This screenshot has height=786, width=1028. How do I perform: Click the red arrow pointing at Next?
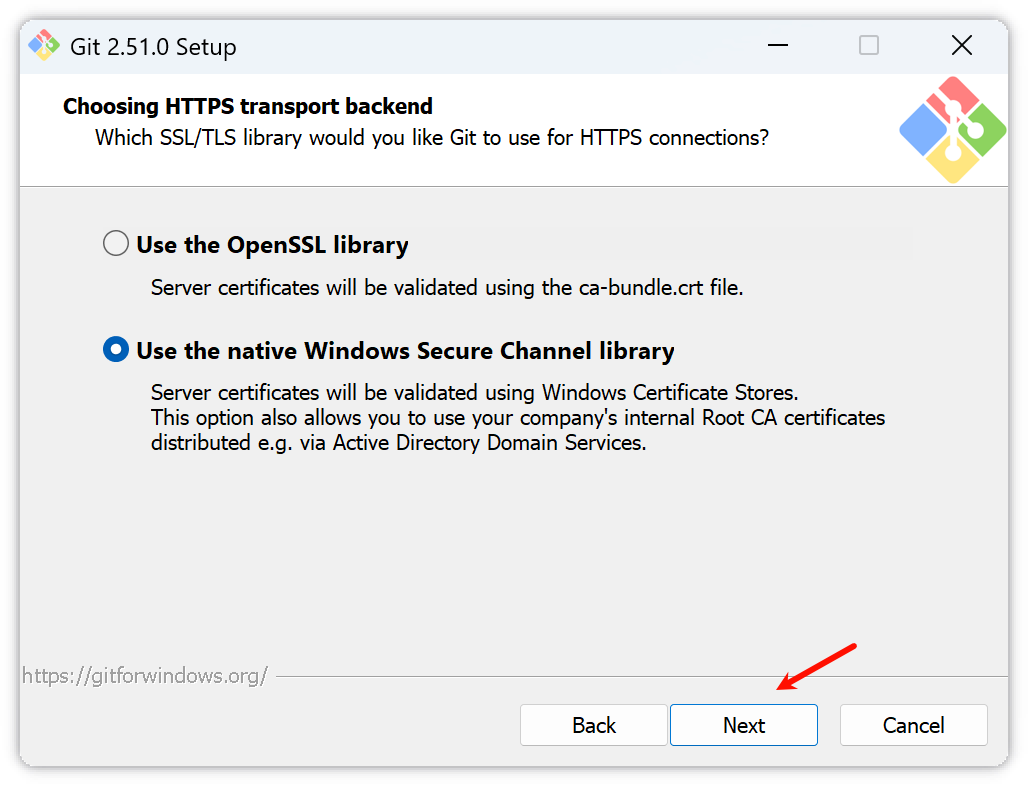click(x=816, y=667)
